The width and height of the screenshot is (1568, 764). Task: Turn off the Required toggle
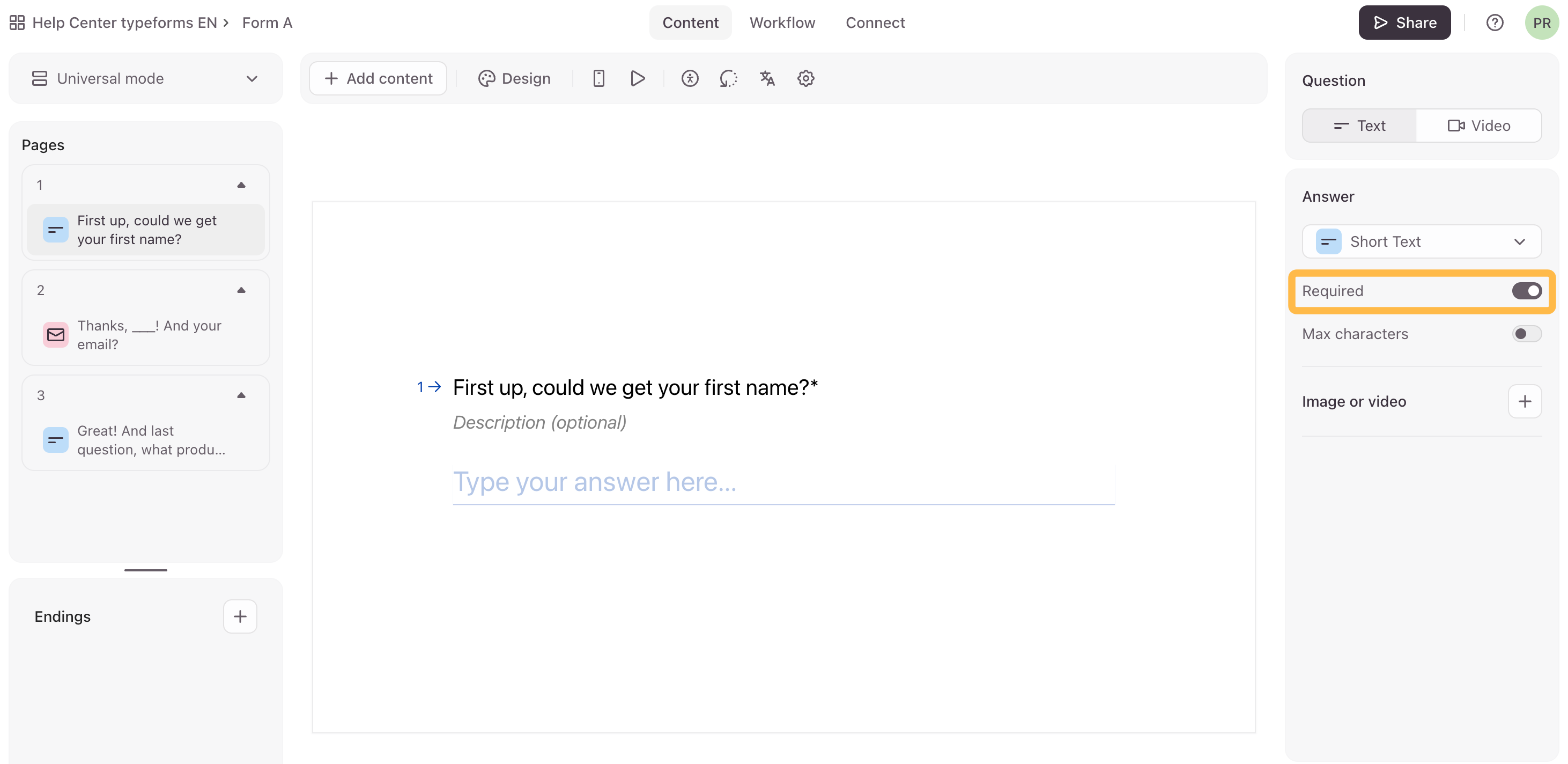pos(1526,291)
